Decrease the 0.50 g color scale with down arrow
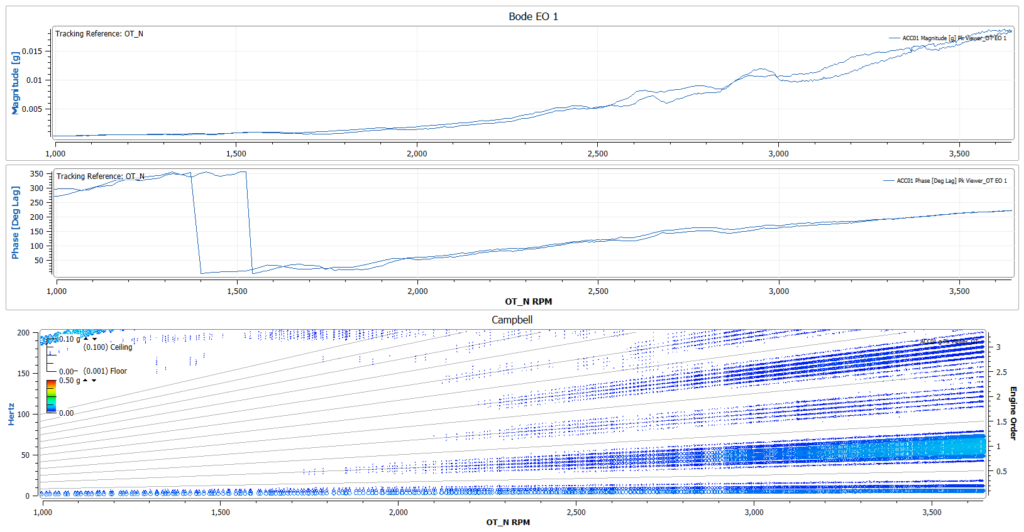Screen dimensions: 1024x532 (92, 380)
